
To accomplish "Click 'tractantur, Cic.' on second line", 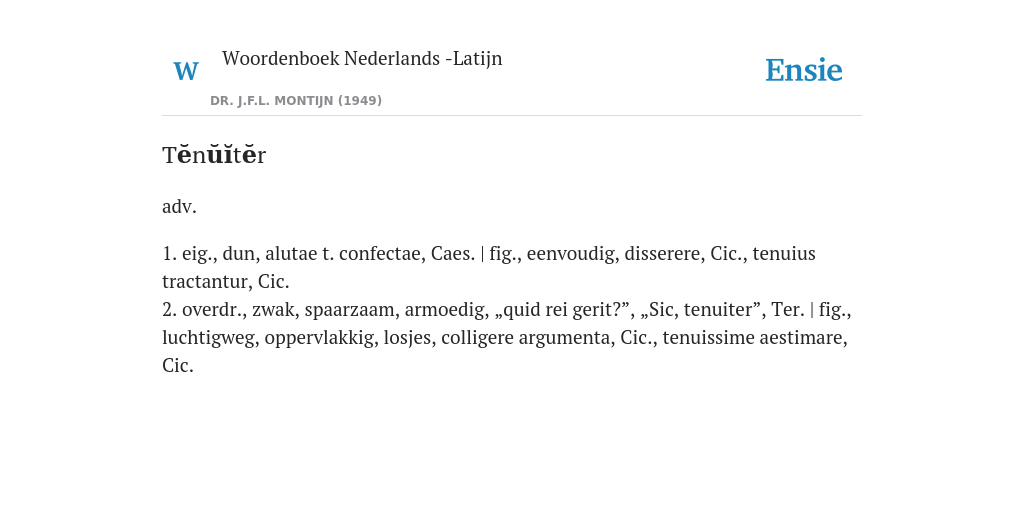I will point(225,281).
